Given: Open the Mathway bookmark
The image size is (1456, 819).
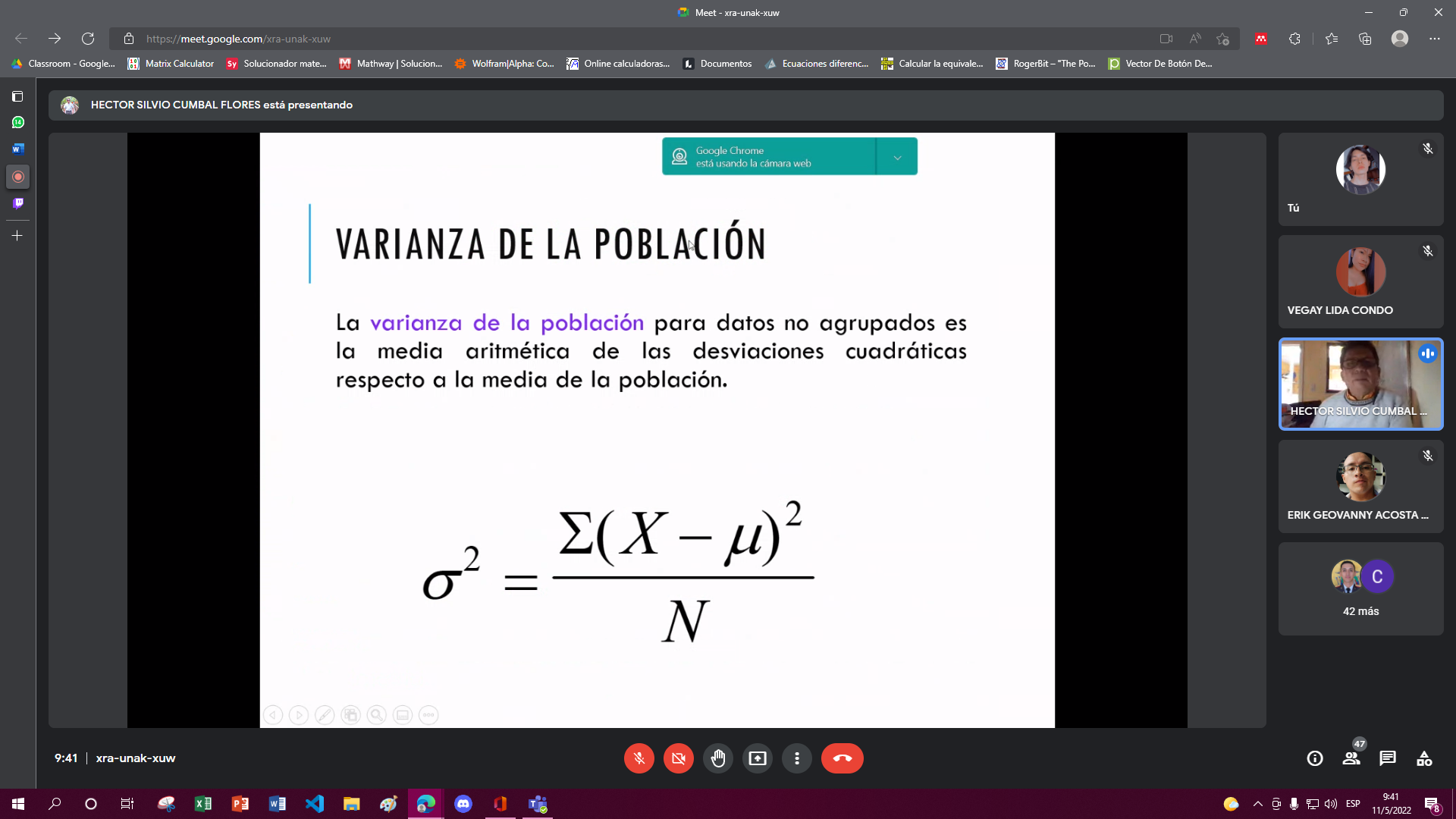Looking at the screenshot, I should (x=391, y=64).
